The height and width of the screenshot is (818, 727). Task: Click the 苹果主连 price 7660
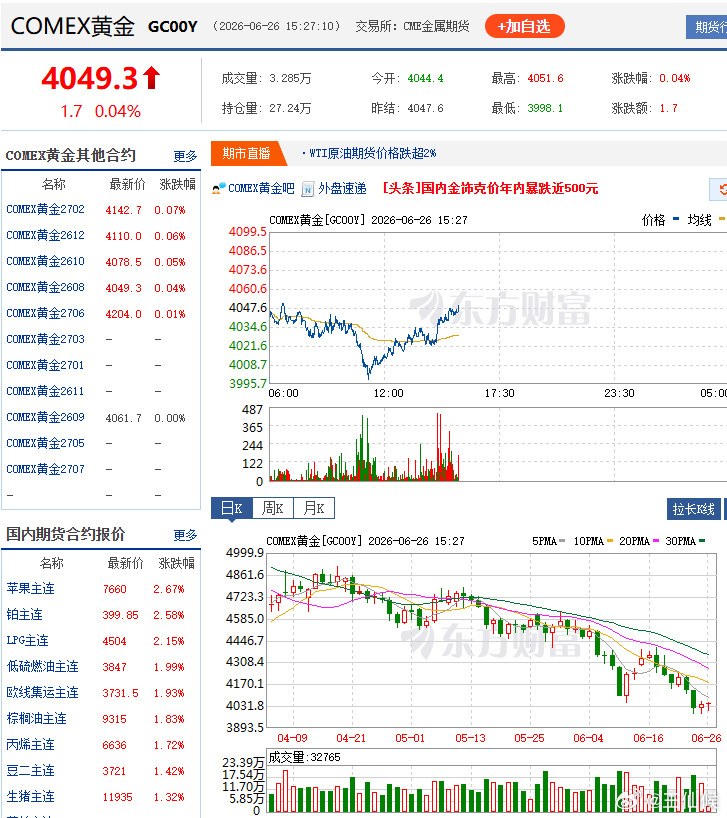[x=115, y=589]
